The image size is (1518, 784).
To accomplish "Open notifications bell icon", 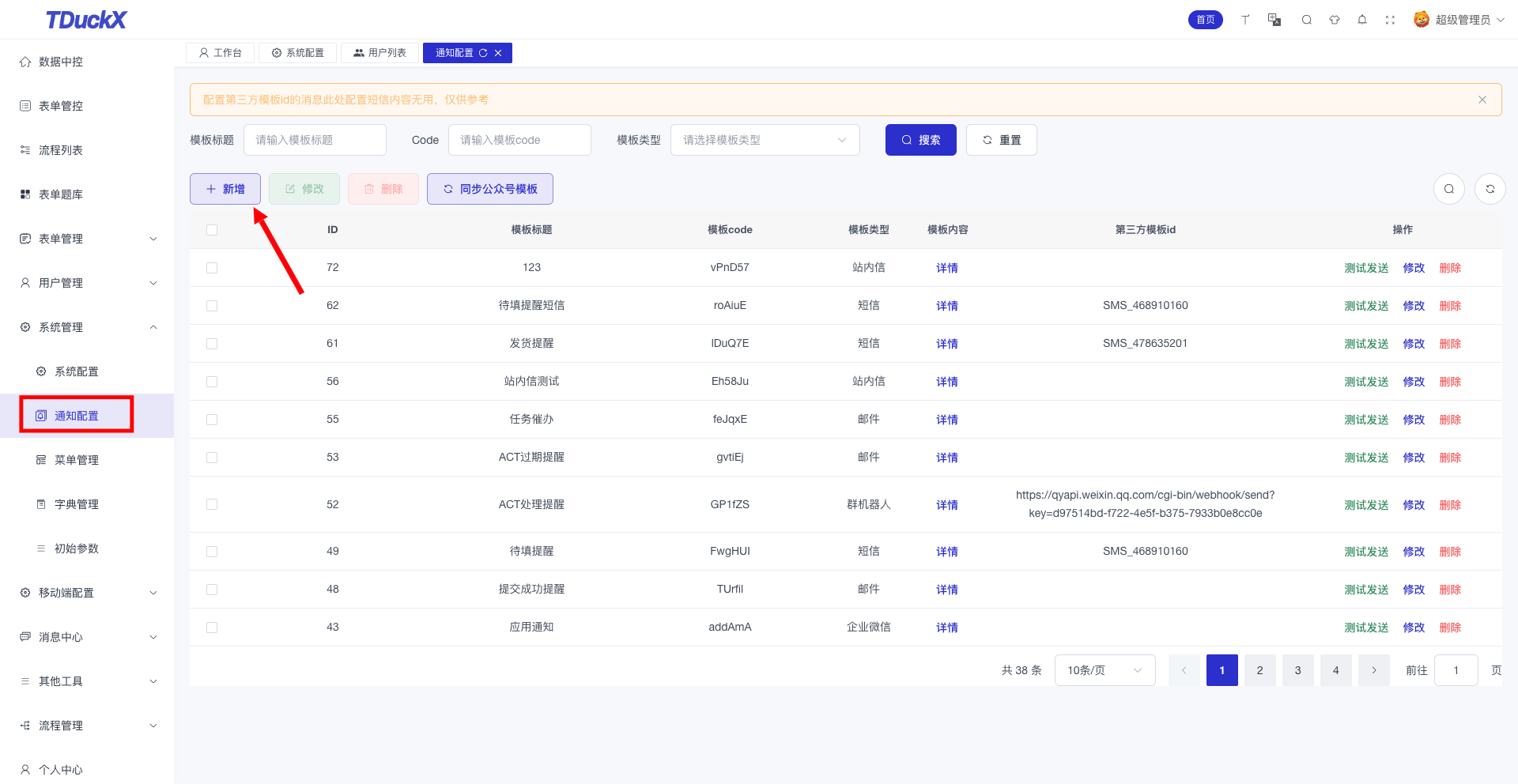I will tap(1362, 20).
